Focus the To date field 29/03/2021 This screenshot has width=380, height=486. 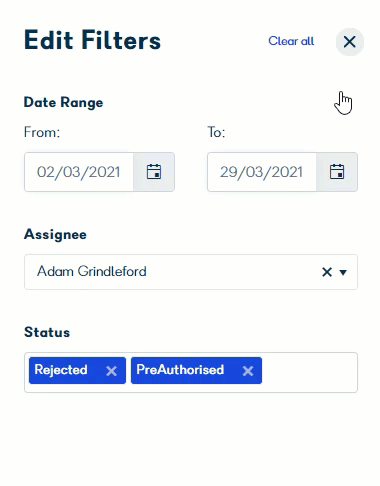pyautogui.click(x=262, y=172)
